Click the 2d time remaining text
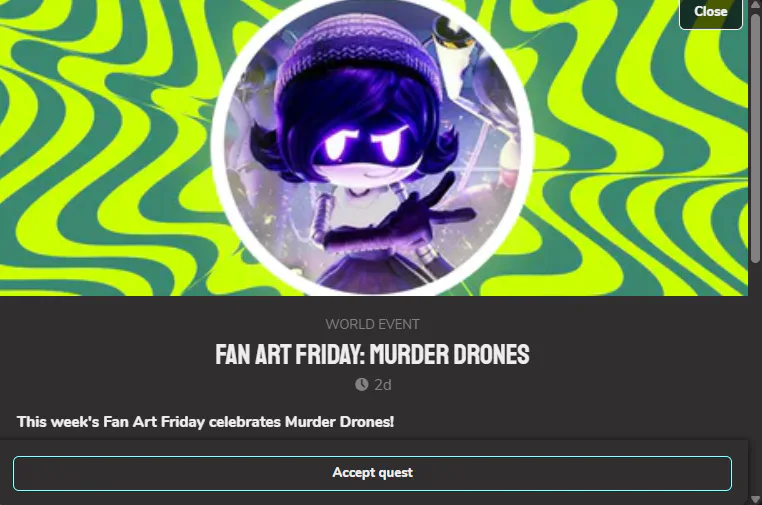The width and height of the screenshot is (762, 505). coord(382,385)
